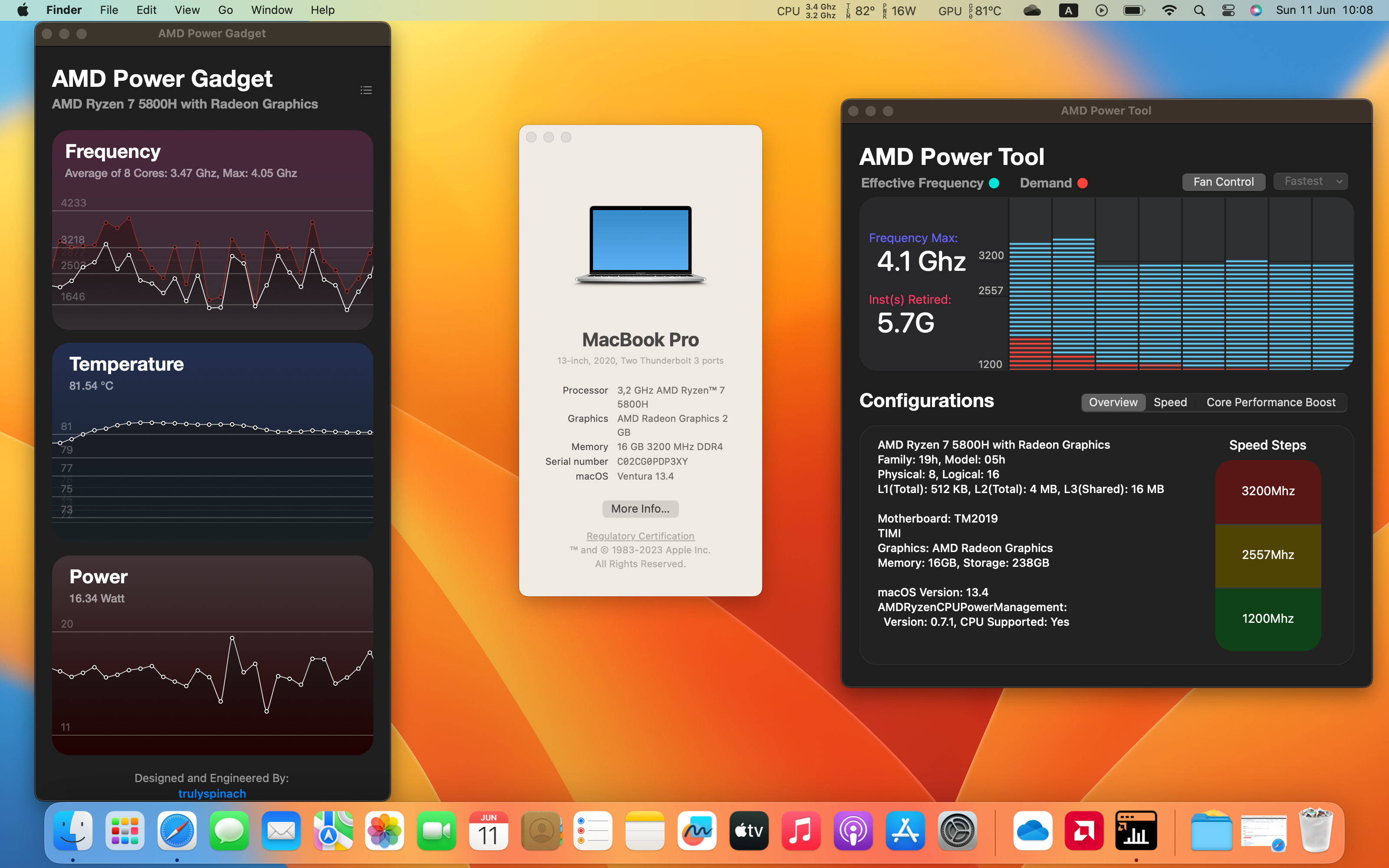This screenshot has height=868, width=1389.
Task: Click the Control Center icon in menu bar
Action: (x=1228, y=10)
